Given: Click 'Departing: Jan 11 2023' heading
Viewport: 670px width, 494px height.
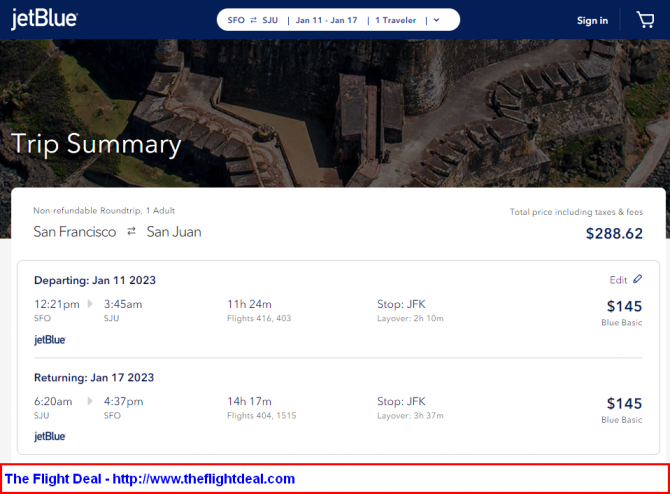Looking at the screenshot, I should tap(95, 280).
